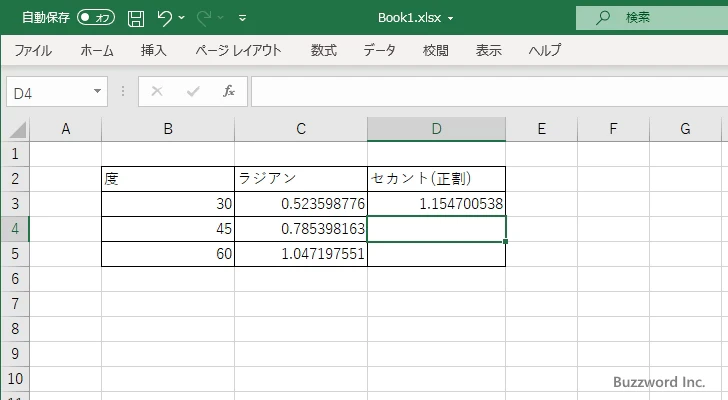Select row 4 header

tap(15, 229)
